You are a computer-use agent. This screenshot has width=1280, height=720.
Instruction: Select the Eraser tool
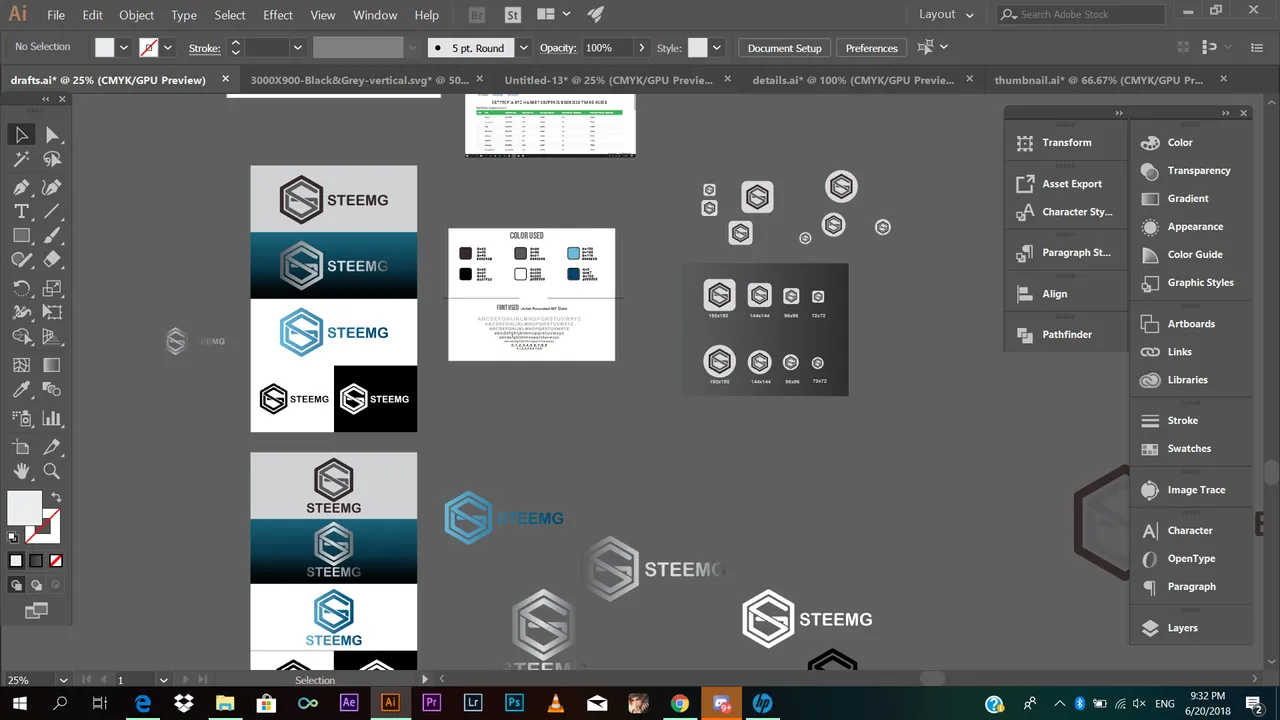52,260
